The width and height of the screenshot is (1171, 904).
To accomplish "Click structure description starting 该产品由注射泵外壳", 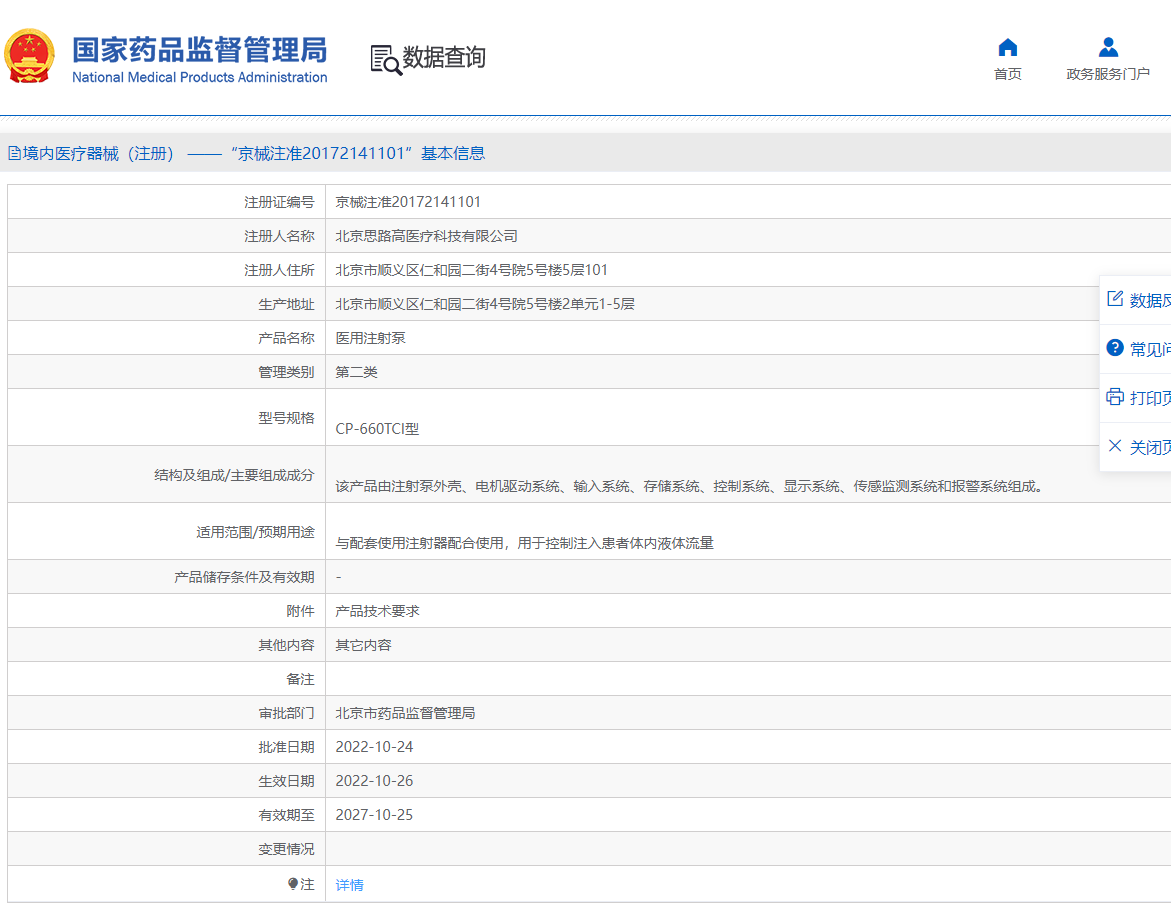I will tap(689, 486).
